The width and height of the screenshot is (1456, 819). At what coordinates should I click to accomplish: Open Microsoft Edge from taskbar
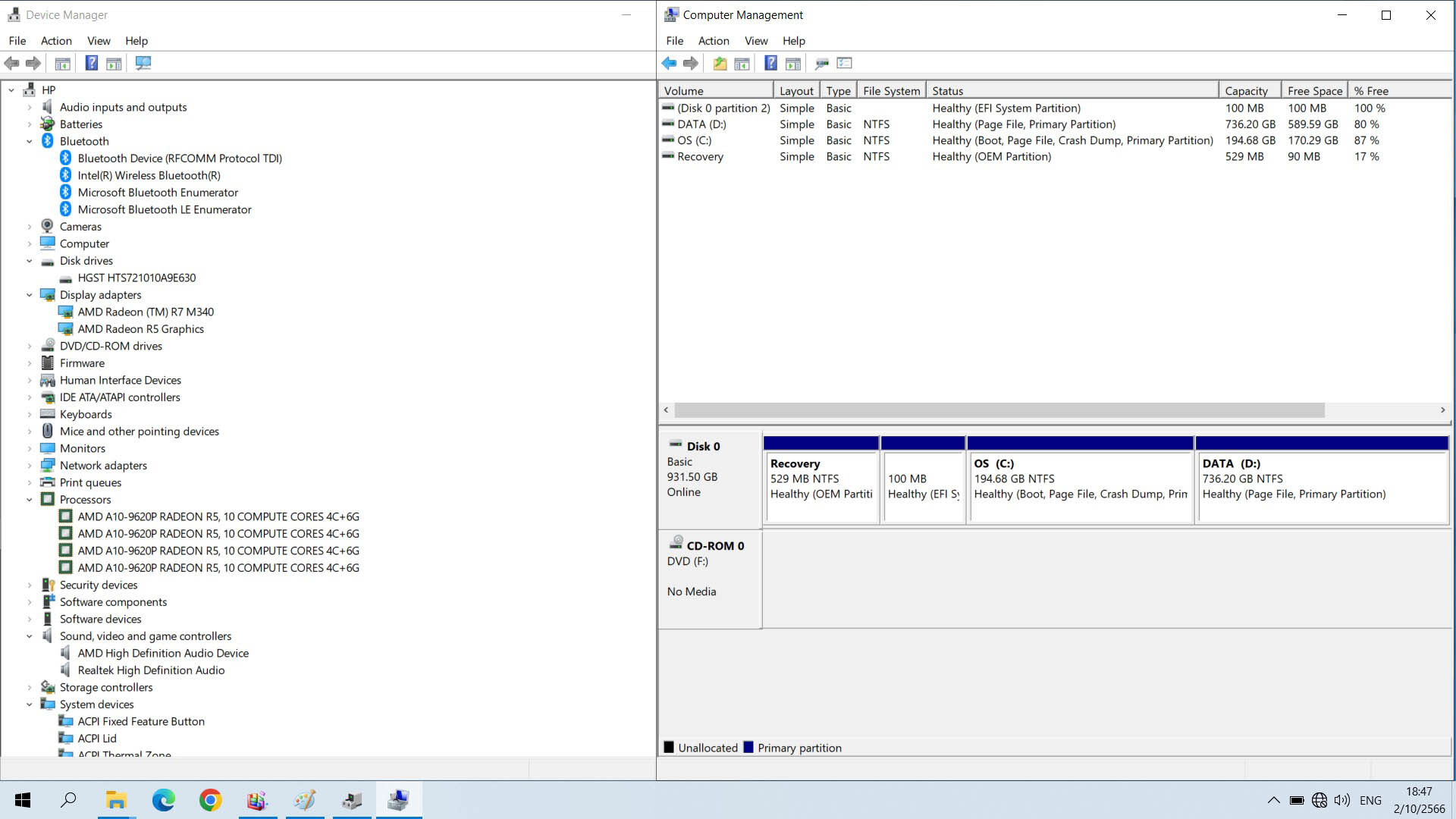coord(163,800)
